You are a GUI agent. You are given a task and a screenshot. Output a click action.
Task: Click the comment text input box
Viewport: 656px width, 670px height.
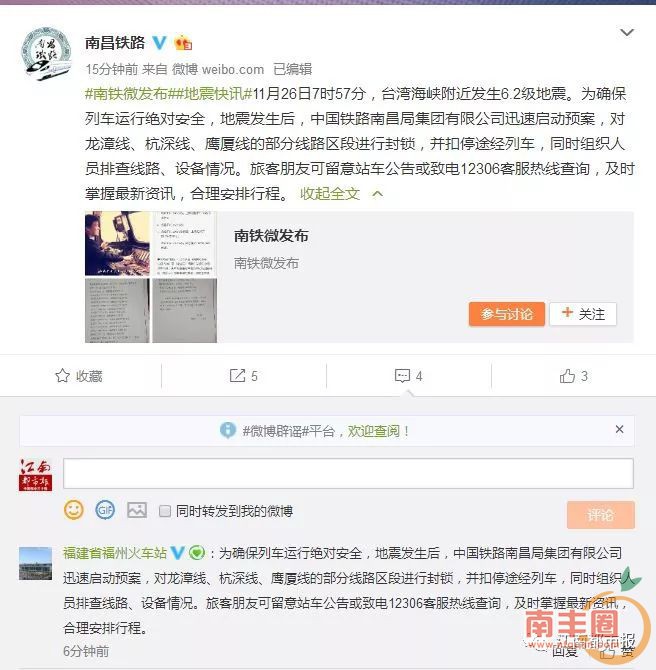click(x=348, y=473)
